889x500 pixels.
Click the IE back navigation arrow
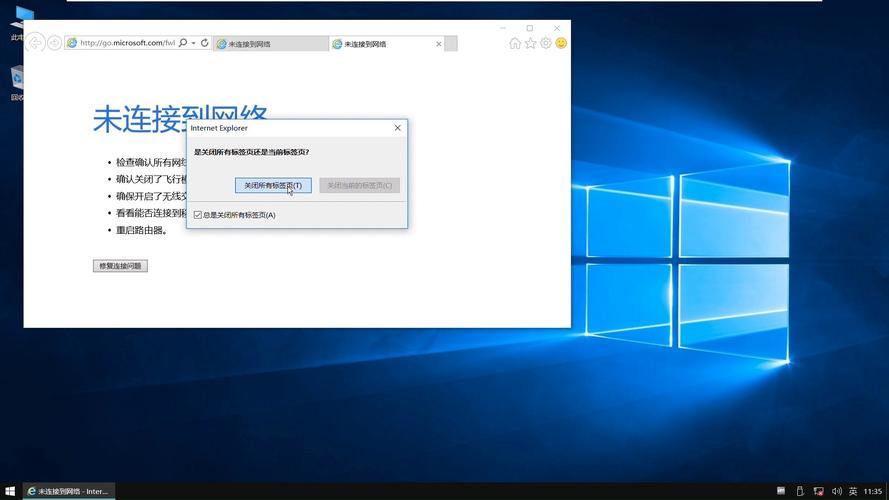35,43
